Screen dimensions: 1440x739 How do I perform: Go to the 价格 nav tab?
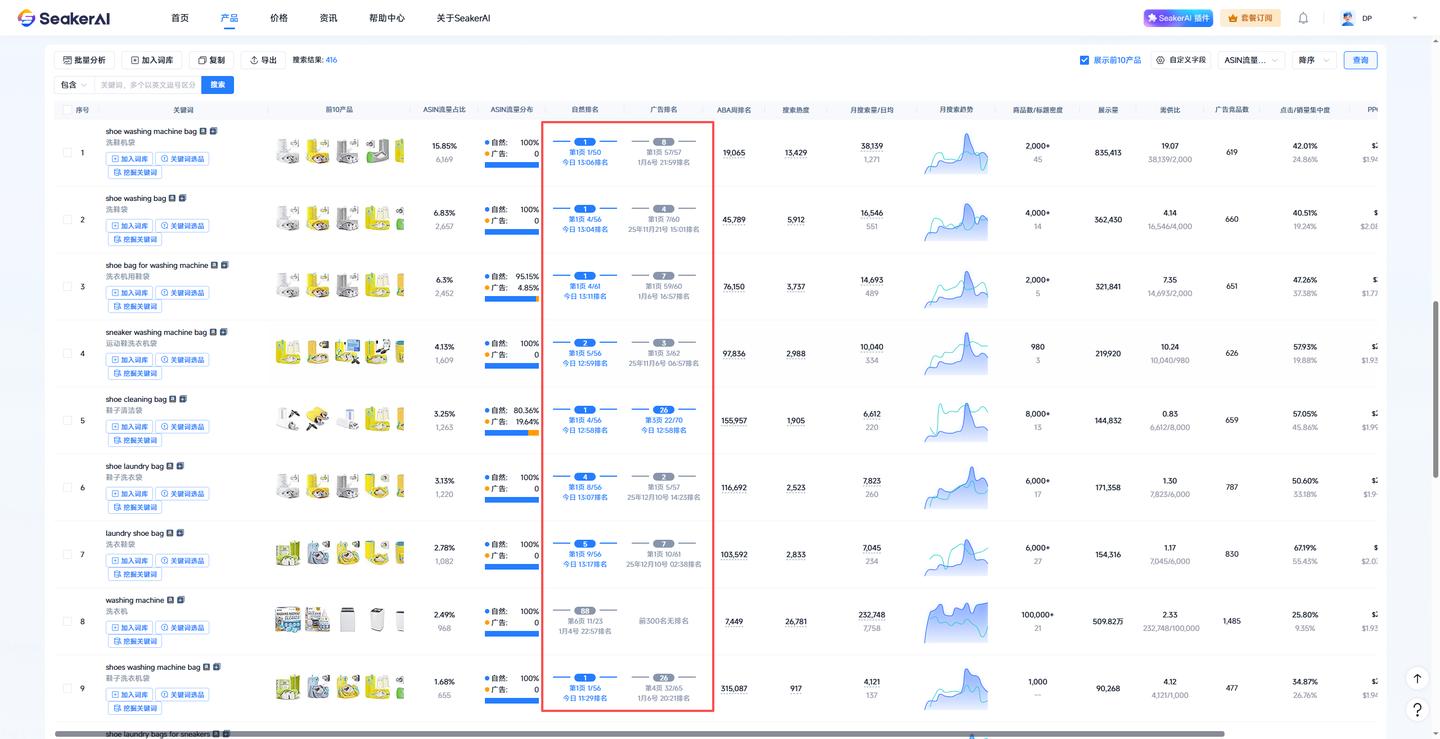click(x=278, y=18)
